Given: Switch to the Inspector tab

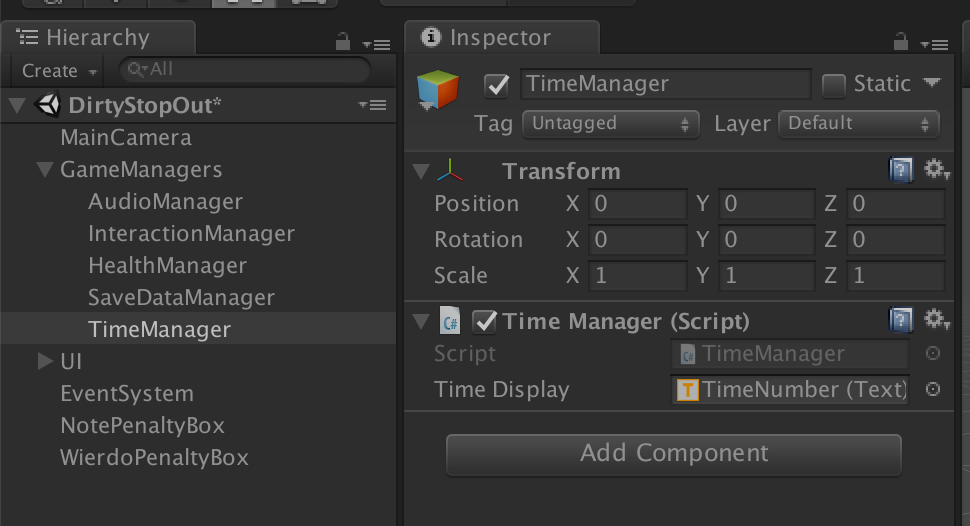Looking at the screenshot, I should (499, 38).
